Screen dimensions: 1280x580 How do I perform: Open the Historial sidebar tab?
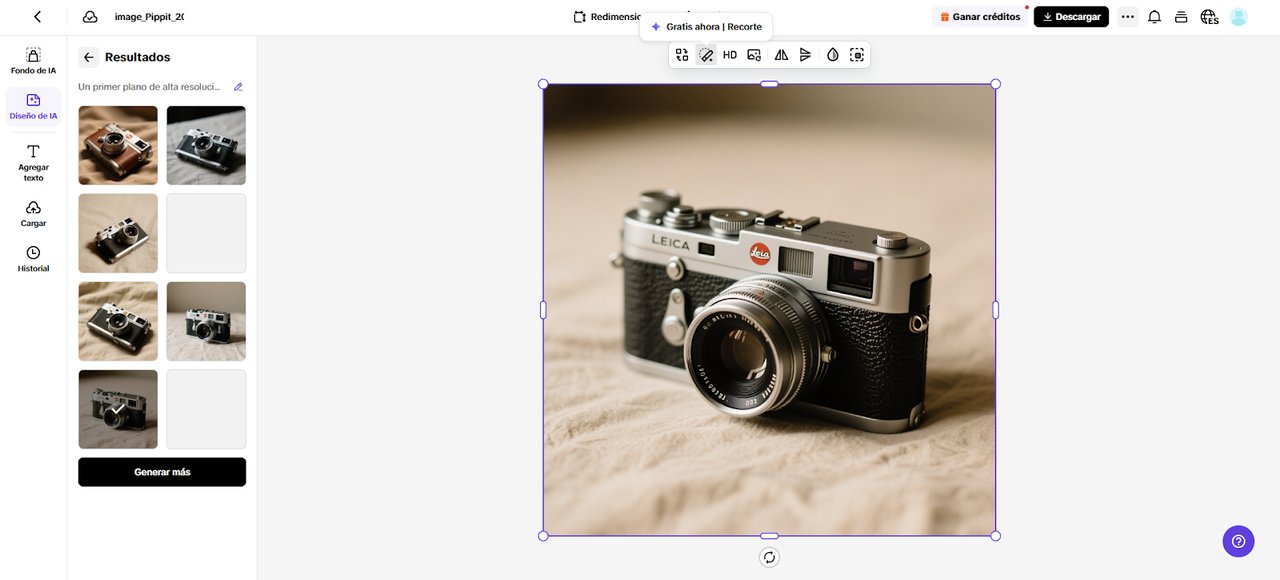pos(33,258)
